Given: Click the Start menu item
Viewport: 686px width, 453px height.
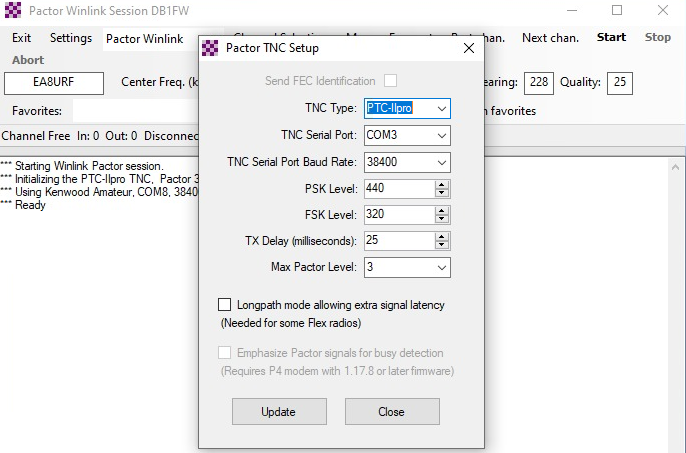Looking at the screenshot, I should click(x=611, y=38).
